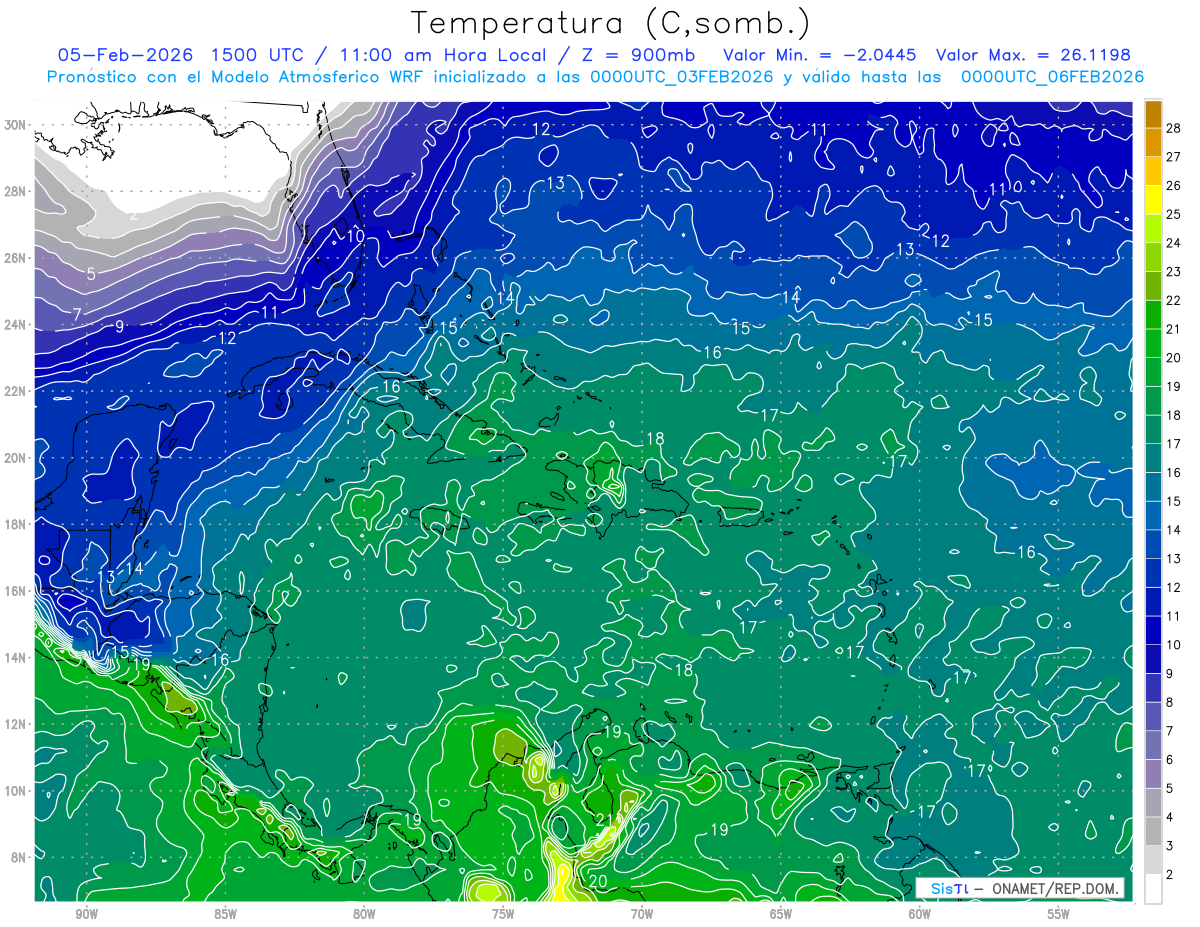Click the "60W" longitude axis label
The height and width of the screenshot is (927, 1200).
coord(920,914)
